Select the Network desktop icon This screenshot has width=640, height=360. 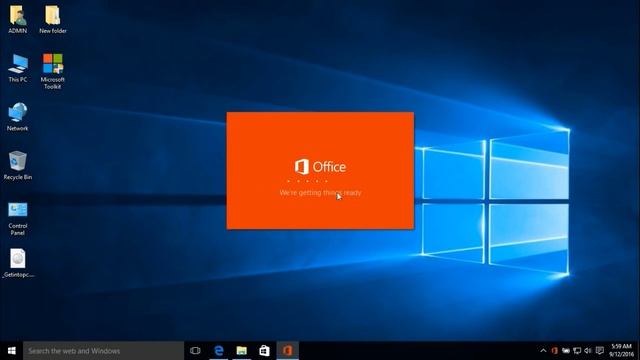tap(18, 117)
